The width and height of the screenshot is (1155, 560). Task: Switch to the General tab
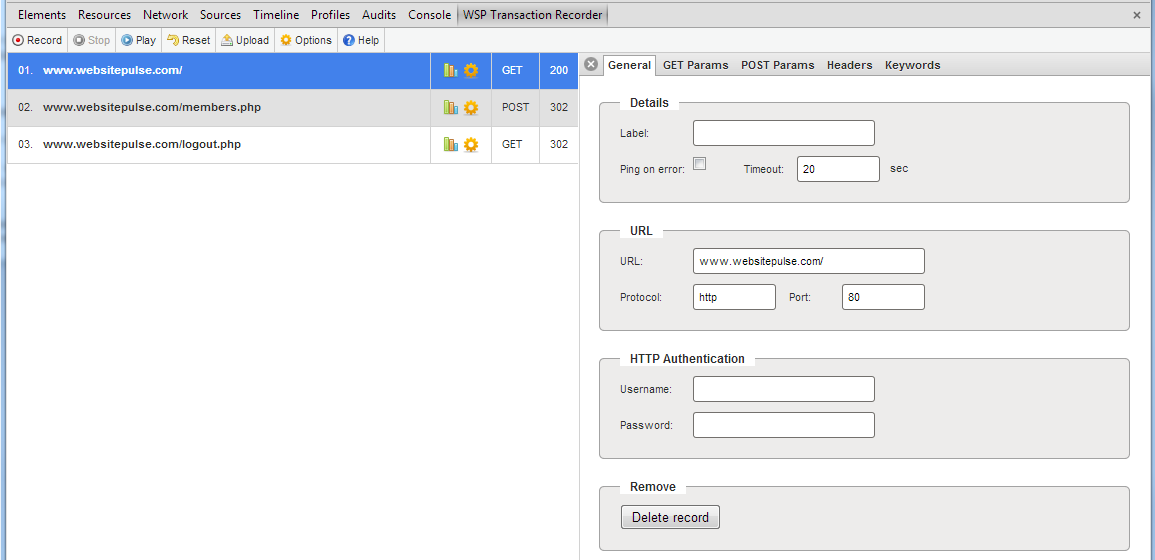(x=629, y=65)
